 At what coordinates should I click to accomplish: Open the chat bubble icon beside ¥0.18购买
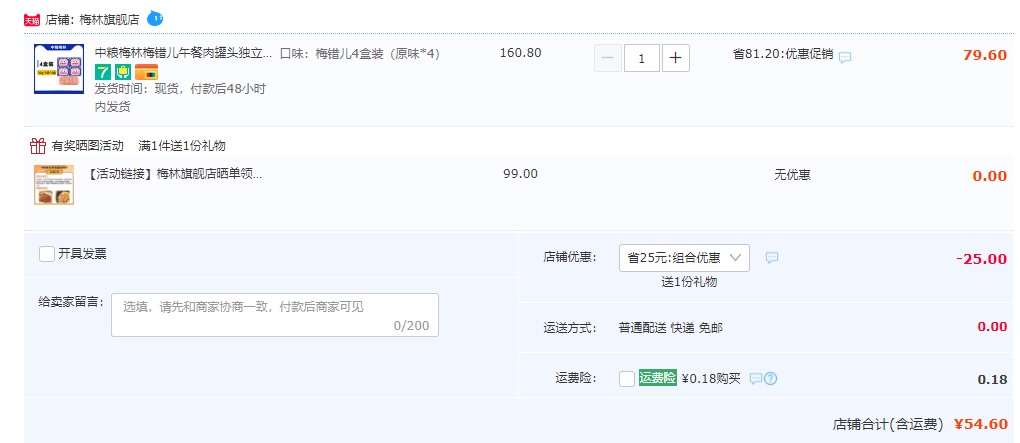click(755, 379)
